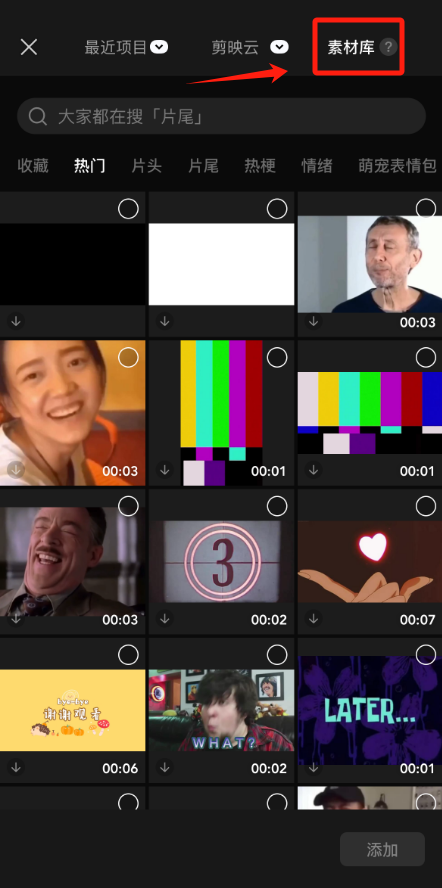Download the WHAT? meme clip
This screenshot has width=442, height=888.
pyautogui.click(x=164, y=767)
